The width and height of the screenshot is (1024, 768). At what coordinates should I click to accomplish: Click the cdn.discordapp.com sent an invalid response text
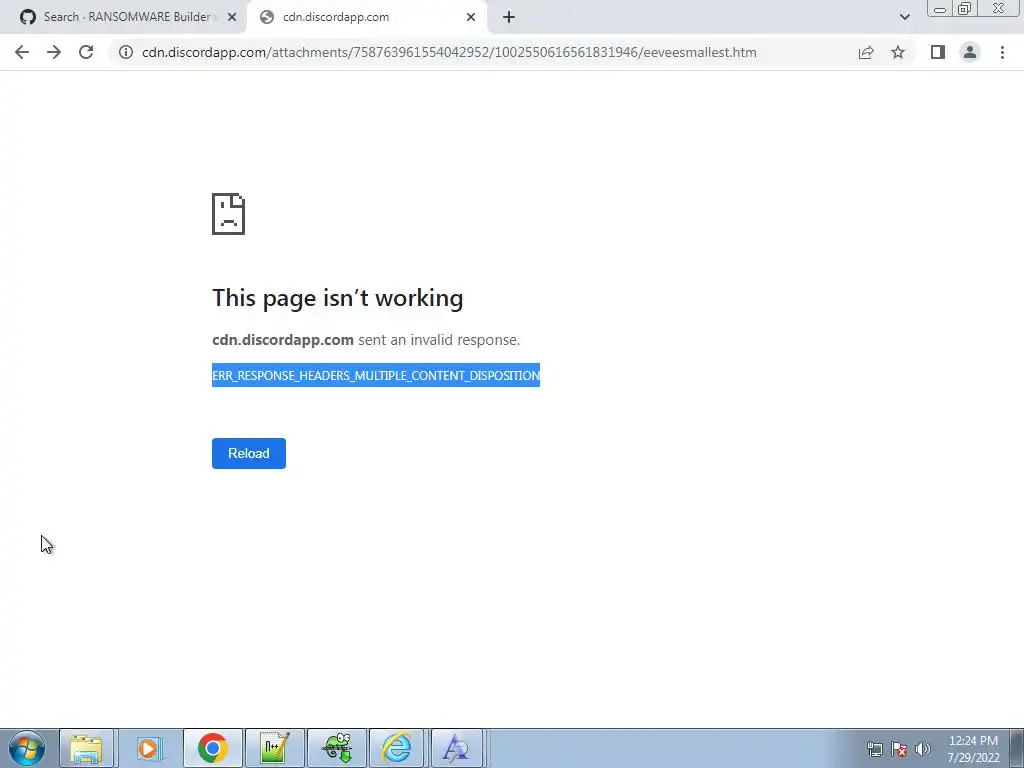pyautogui.click(x=366, y=340)
